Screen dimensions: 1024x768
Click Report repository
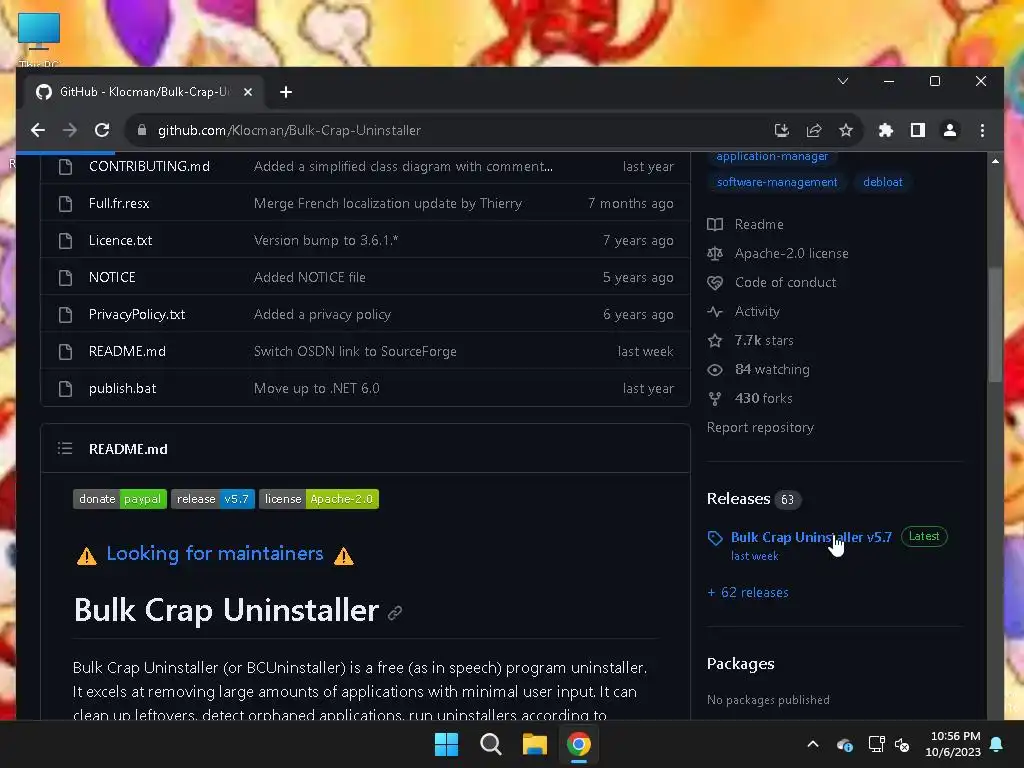[x=760, y=428]
